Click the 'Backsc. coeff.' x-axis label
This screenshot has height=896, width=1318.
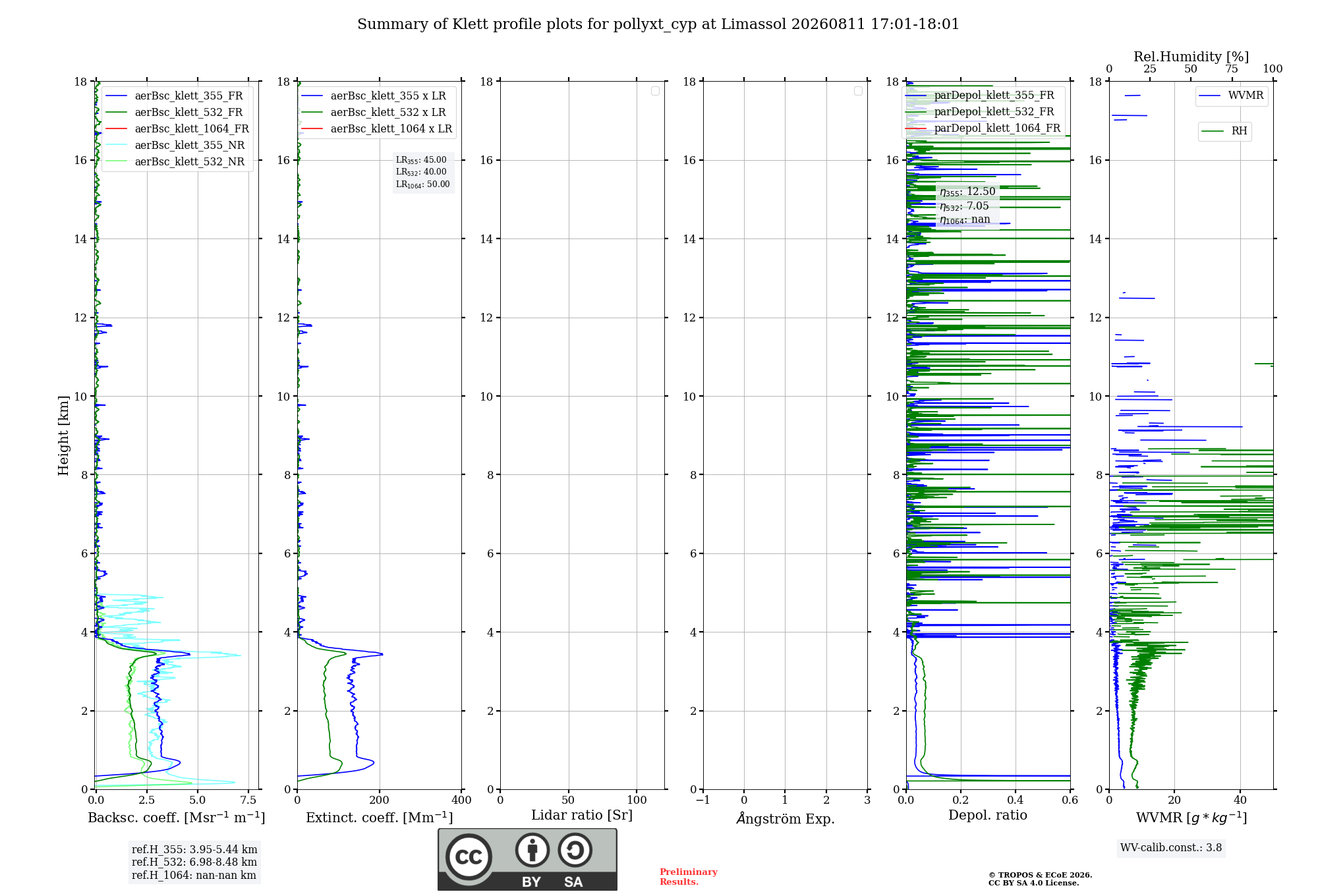point(177,818)
